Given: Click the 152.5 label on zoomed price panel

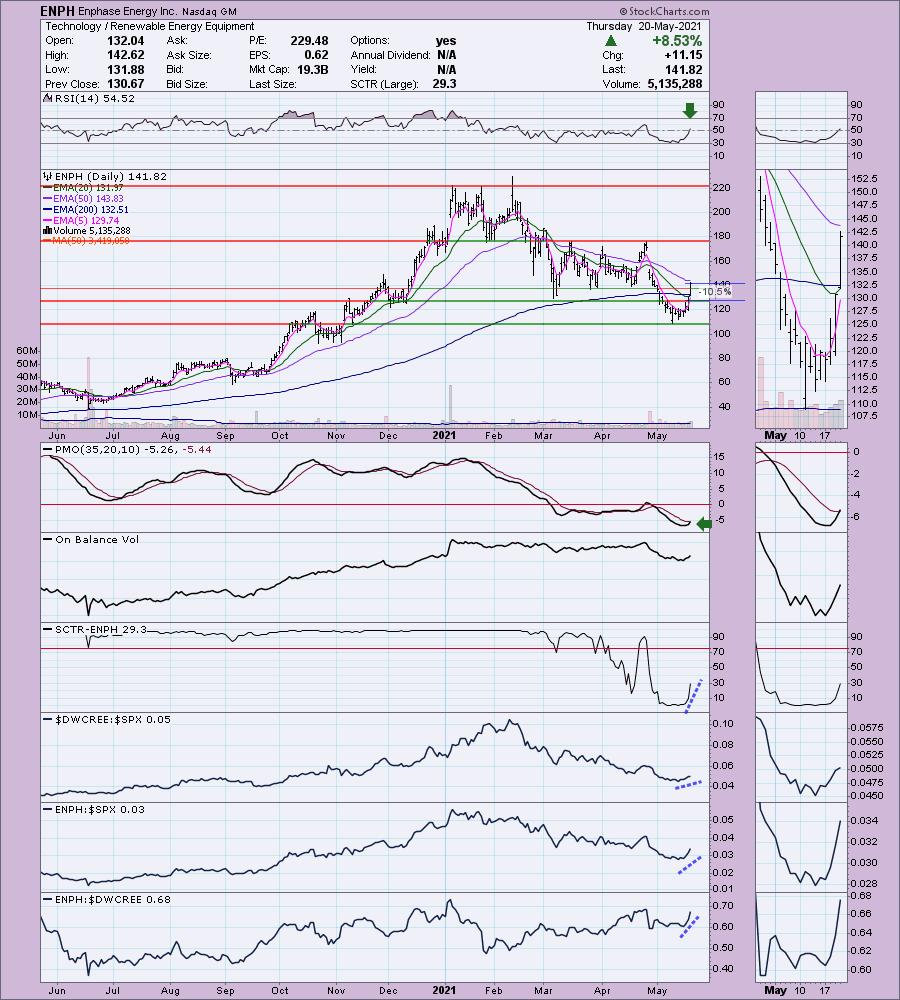Looking at the screenshot, I should (x=864, y=179).
